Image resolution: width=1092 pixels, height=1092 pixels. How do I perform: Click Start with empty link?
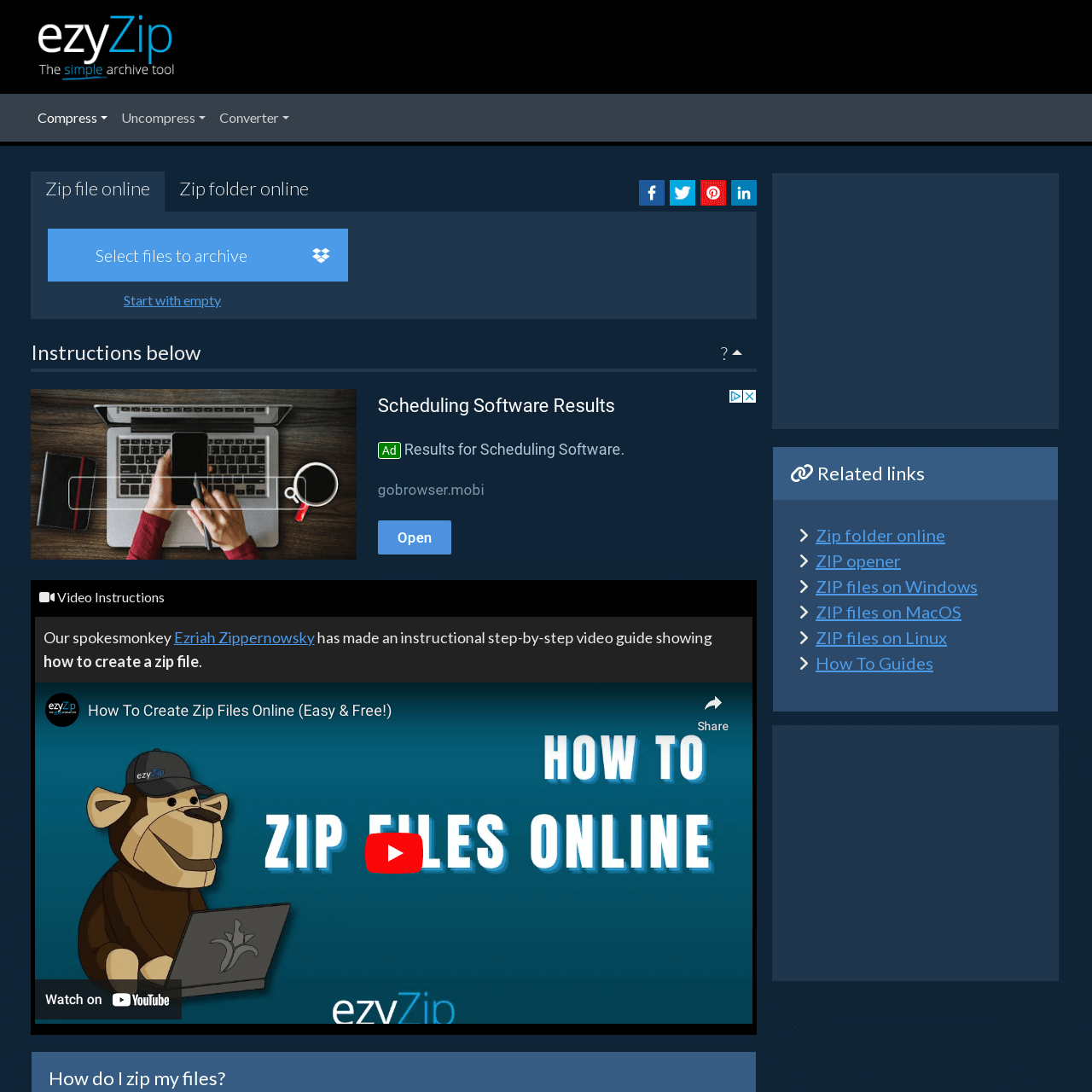(172, 300)
